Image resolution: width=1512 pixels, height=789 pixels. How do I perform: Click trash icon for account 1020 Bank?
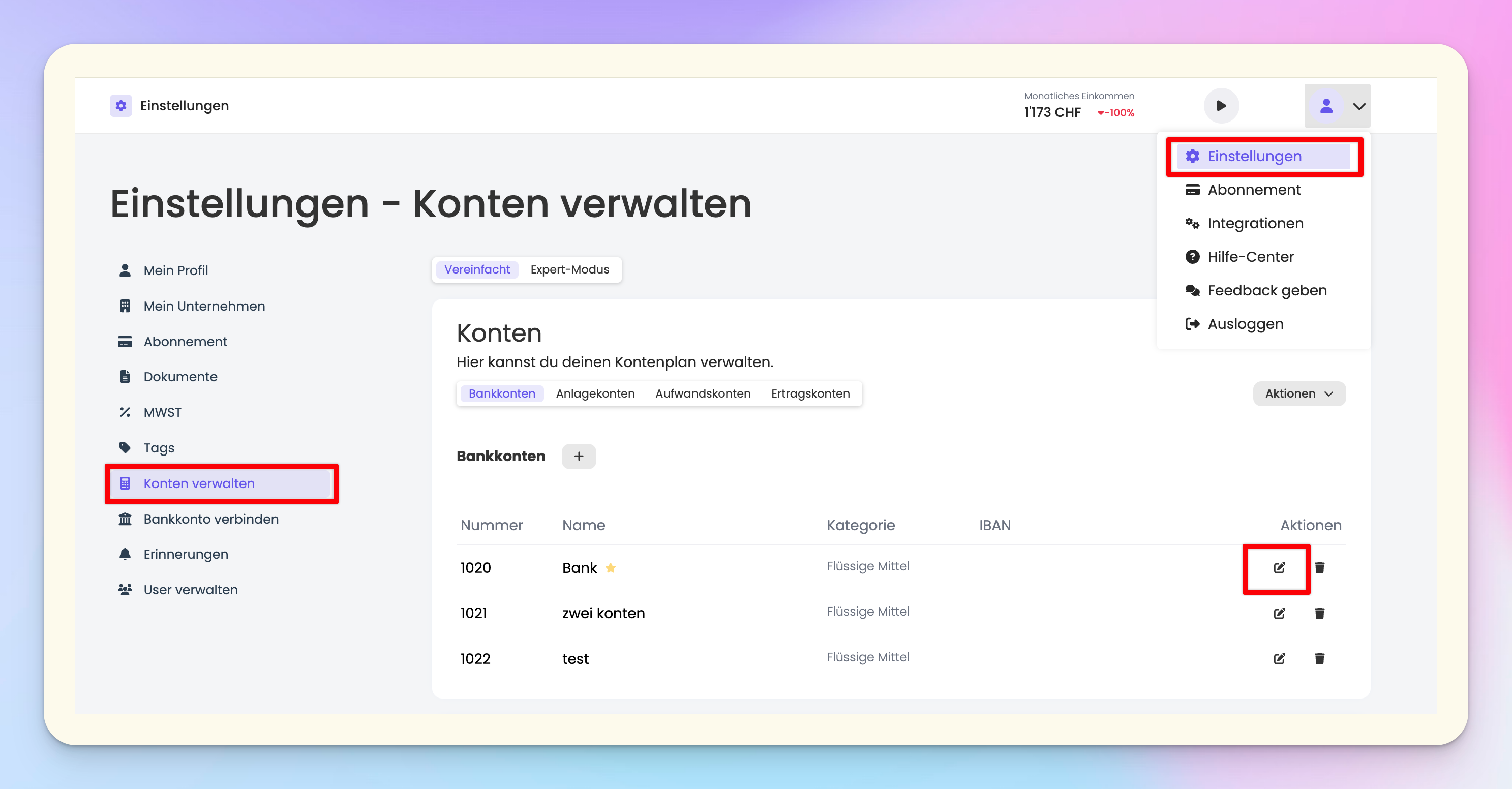pos(1319,568)
